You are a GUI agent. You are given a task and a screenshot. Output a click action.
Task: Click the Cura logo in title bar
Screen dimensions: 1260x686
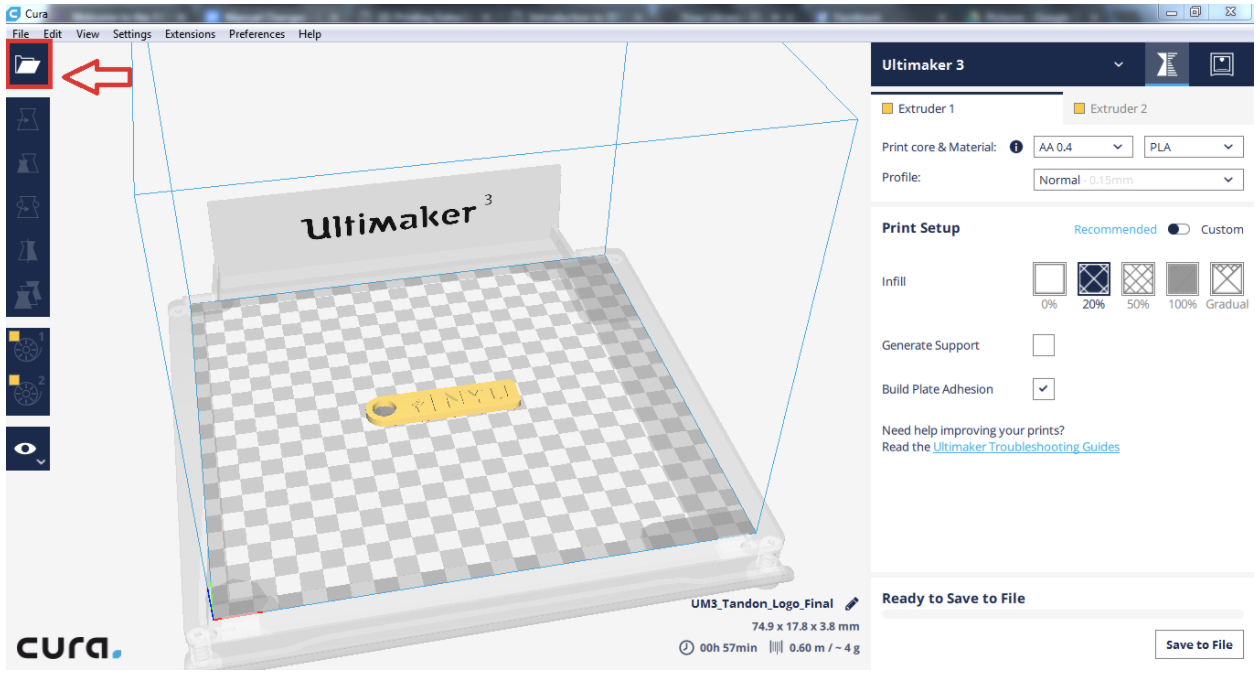(13, 13)
